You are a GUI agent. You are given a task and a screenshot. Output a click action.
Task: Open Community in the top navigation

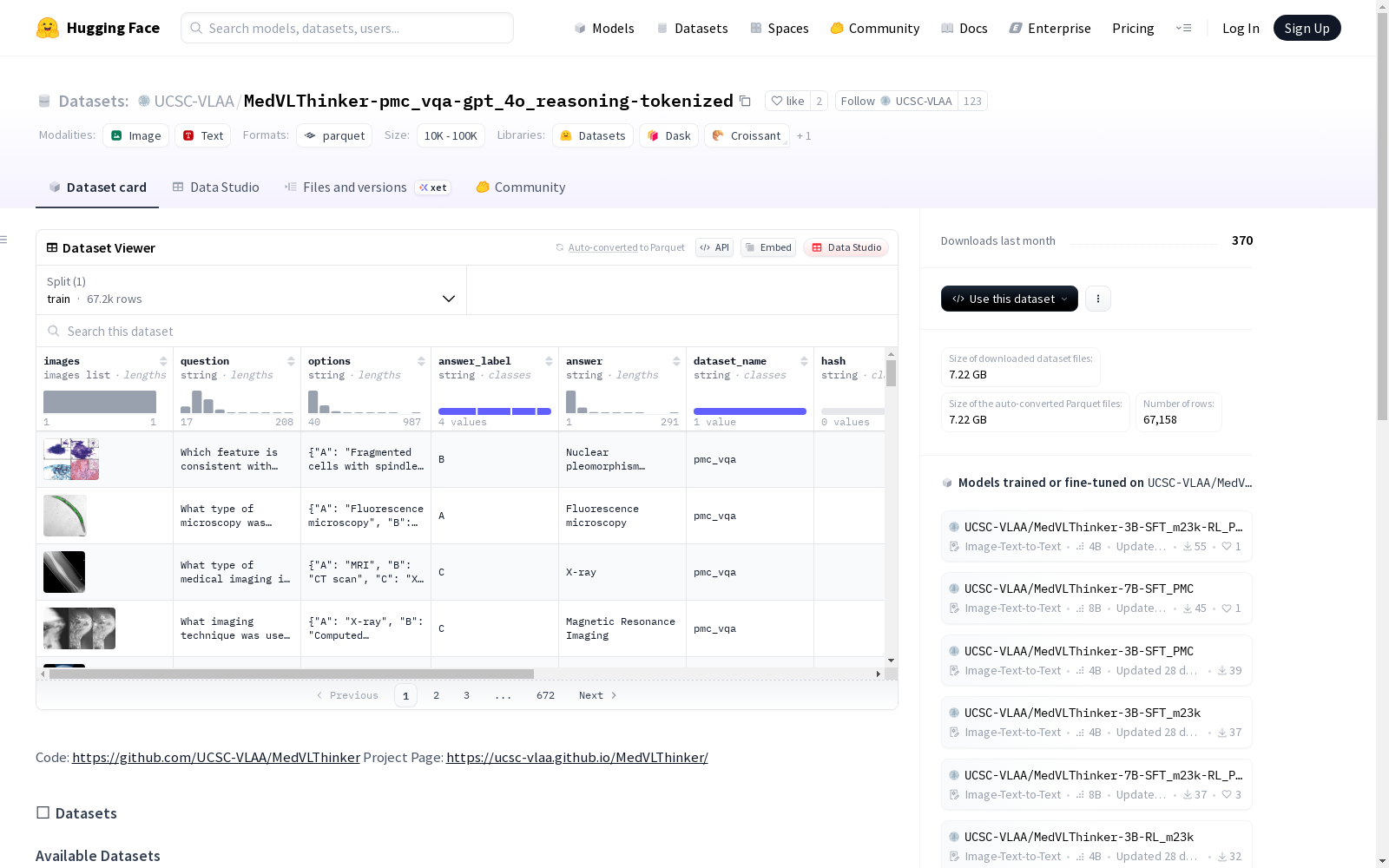tap(875, 28)
